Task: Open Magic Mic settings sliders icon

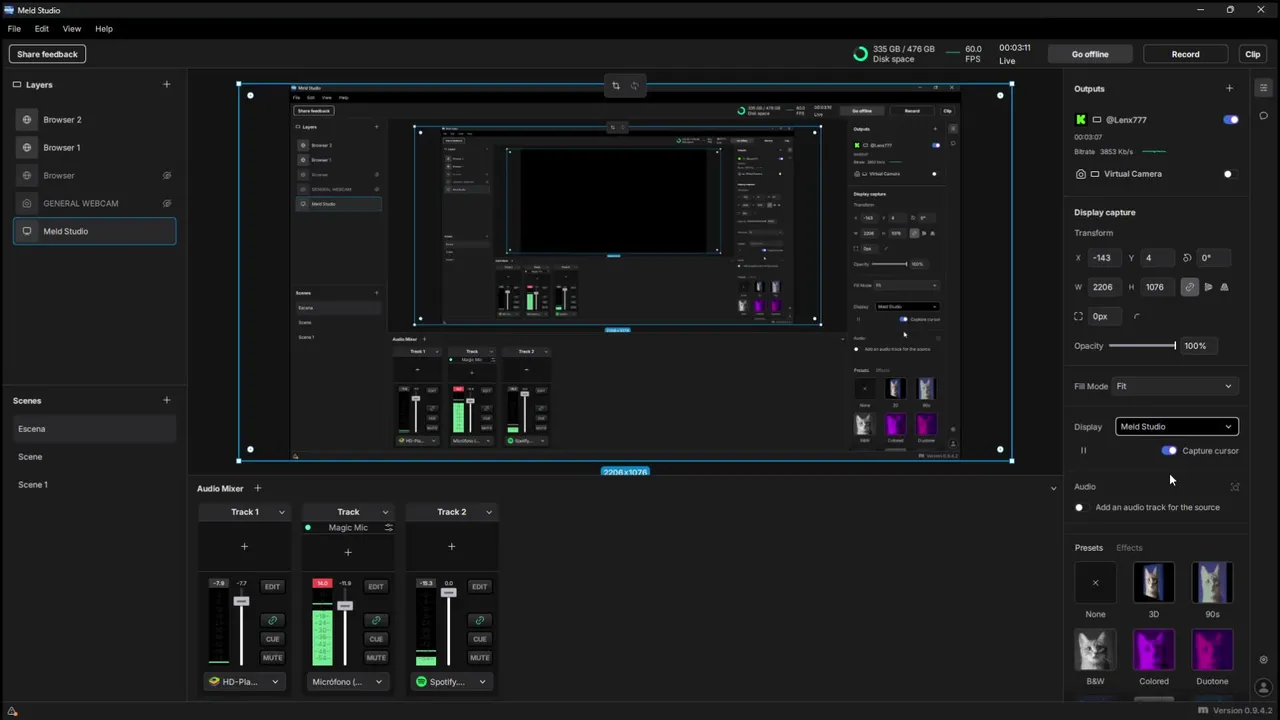Action: tap(388, 528)
